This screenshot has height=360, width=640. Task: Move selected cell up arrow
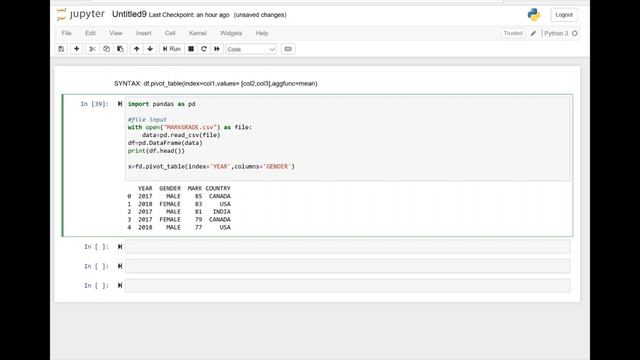pos(137,49)
